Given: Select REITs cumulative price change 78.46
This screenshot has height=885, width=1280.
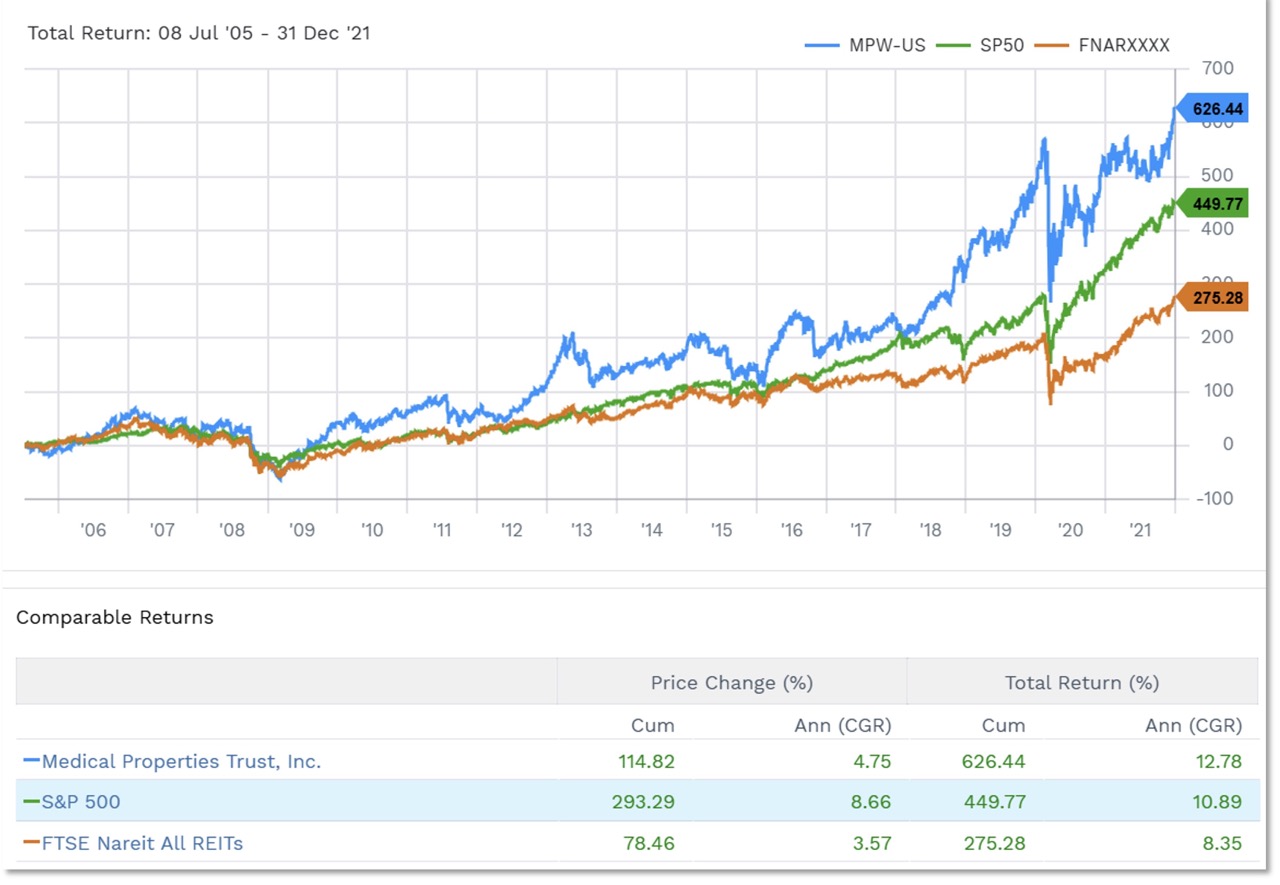Looking at the screenshot, I should [x=651, y=843].
